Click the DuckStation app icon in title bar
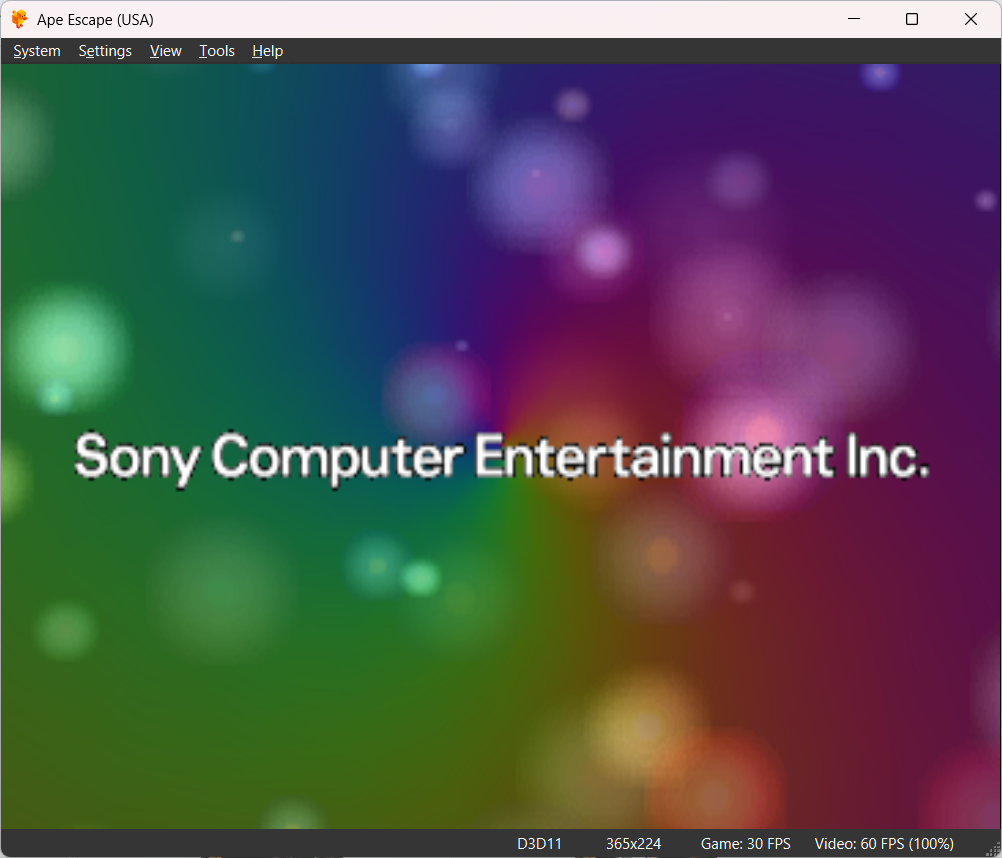The height and width of the screenshot is (858, 1002). (x=20, y=19)
